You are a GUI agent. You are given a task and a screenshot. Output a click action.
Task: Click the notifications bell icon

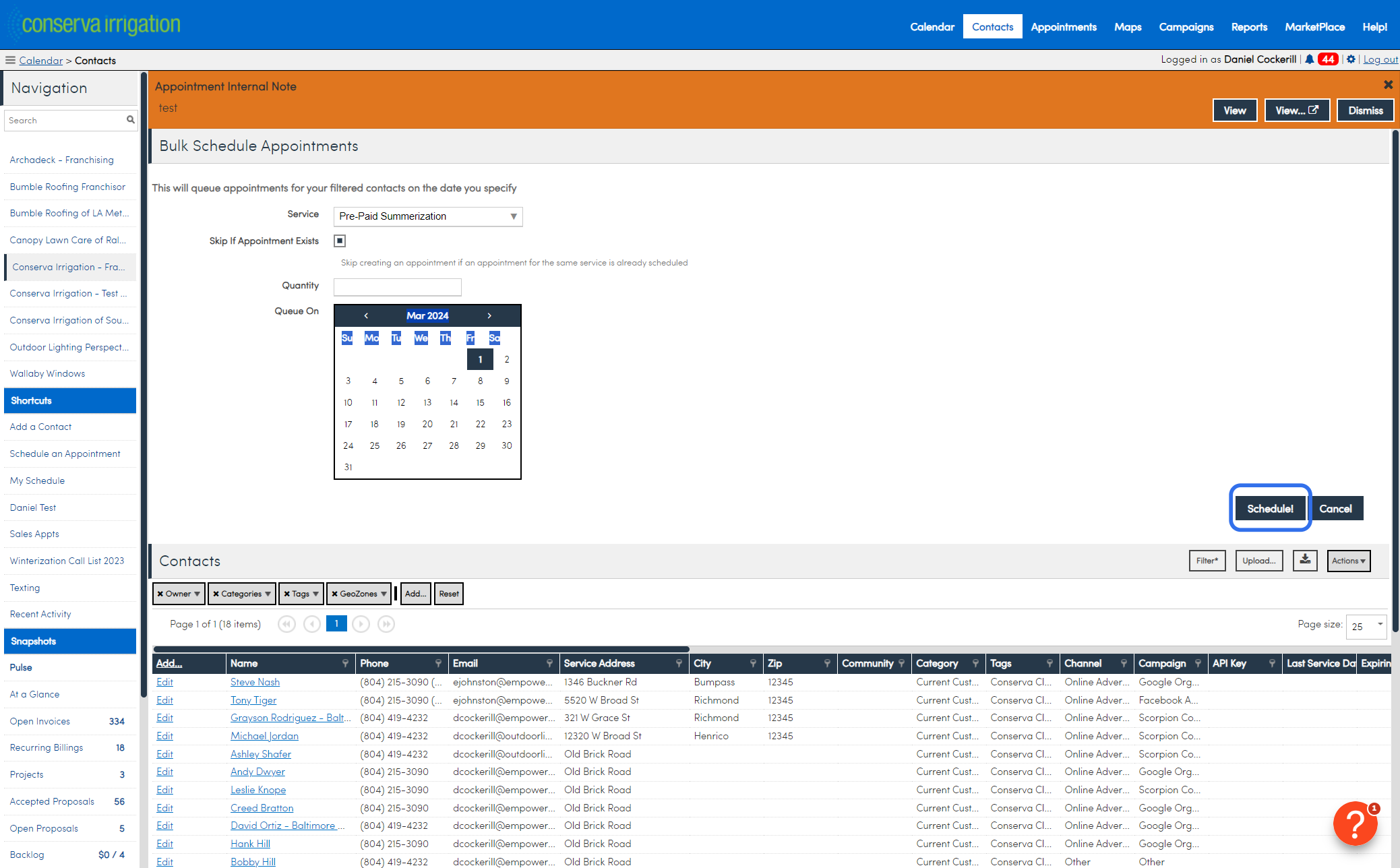pyautogui.click(x=1309, y=59)
